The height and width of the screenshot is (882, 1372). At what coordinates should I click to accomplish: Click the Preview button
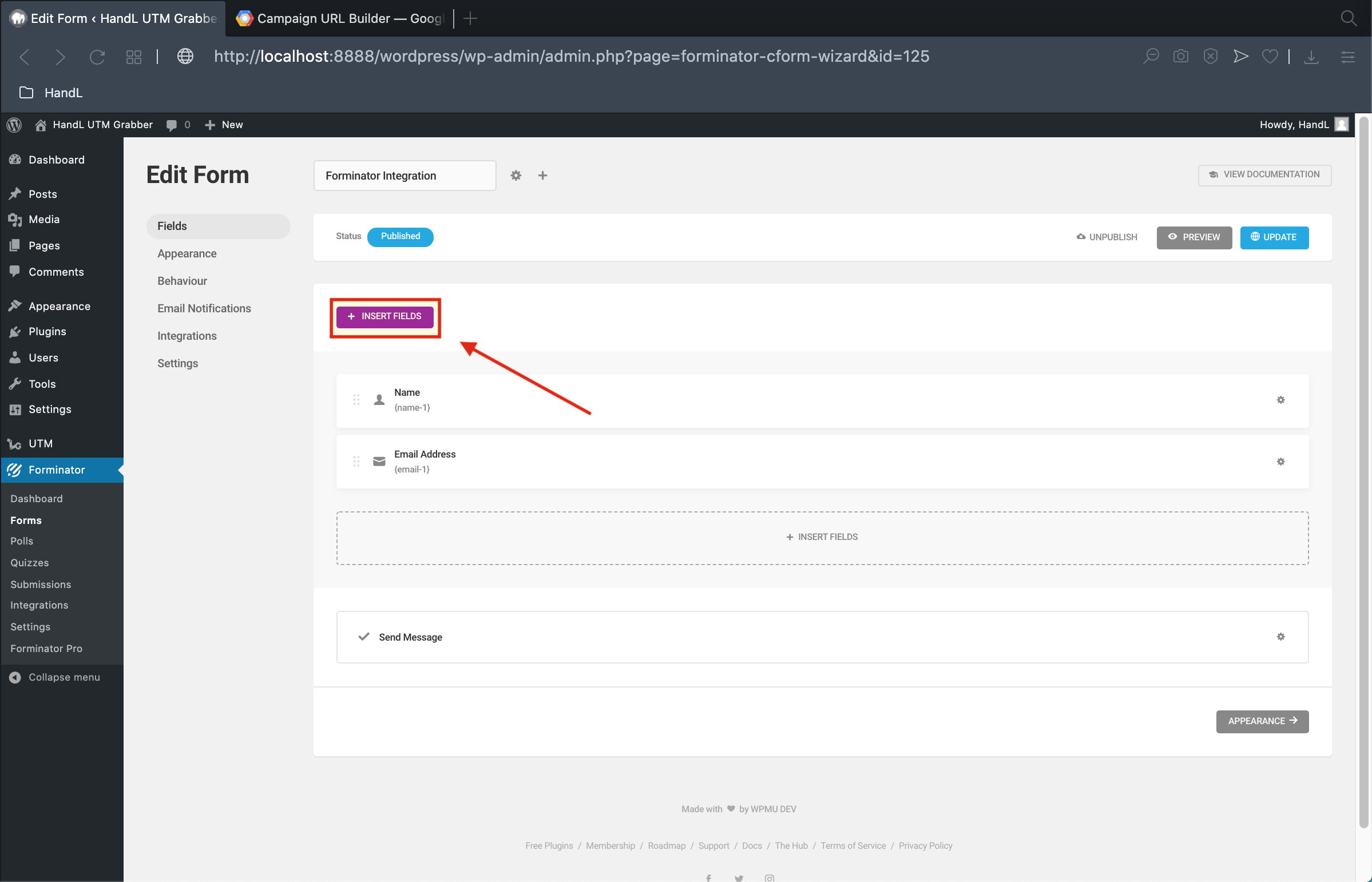pos(1194,237)
